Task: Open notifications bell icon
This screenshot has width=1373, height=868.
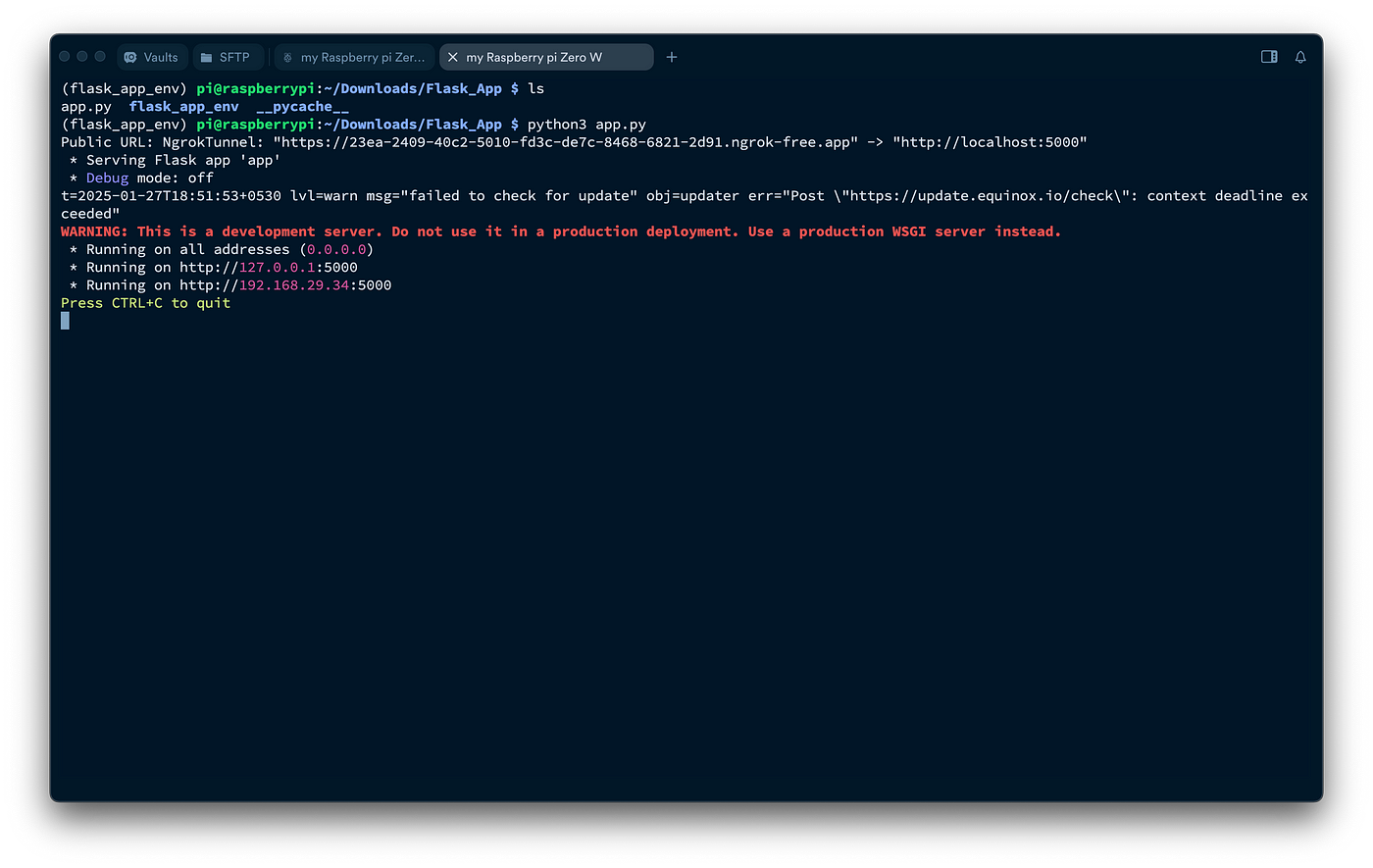Action: click(1300, 57)
